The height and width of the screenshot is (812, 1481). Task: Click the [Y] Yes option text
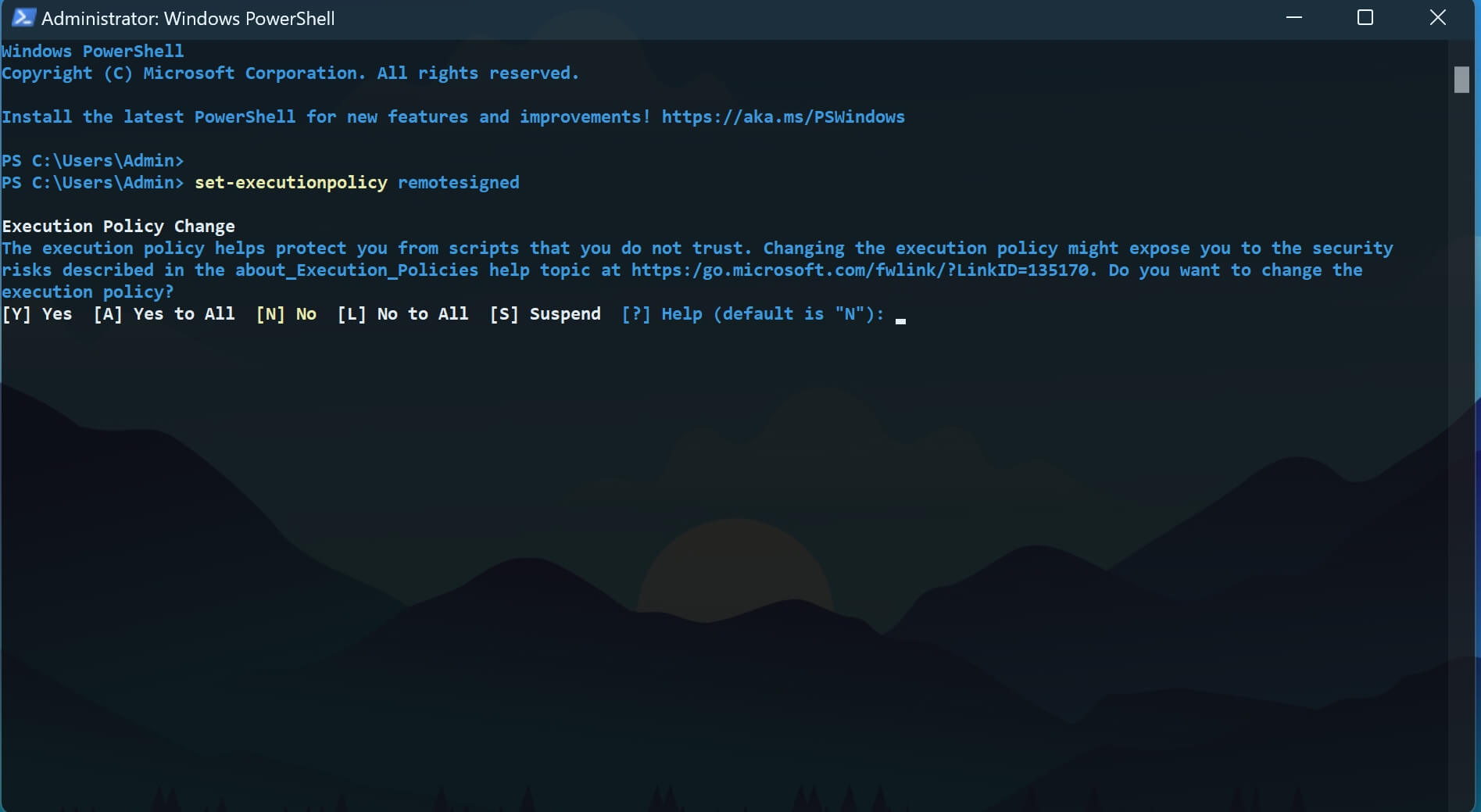(37, 314)
